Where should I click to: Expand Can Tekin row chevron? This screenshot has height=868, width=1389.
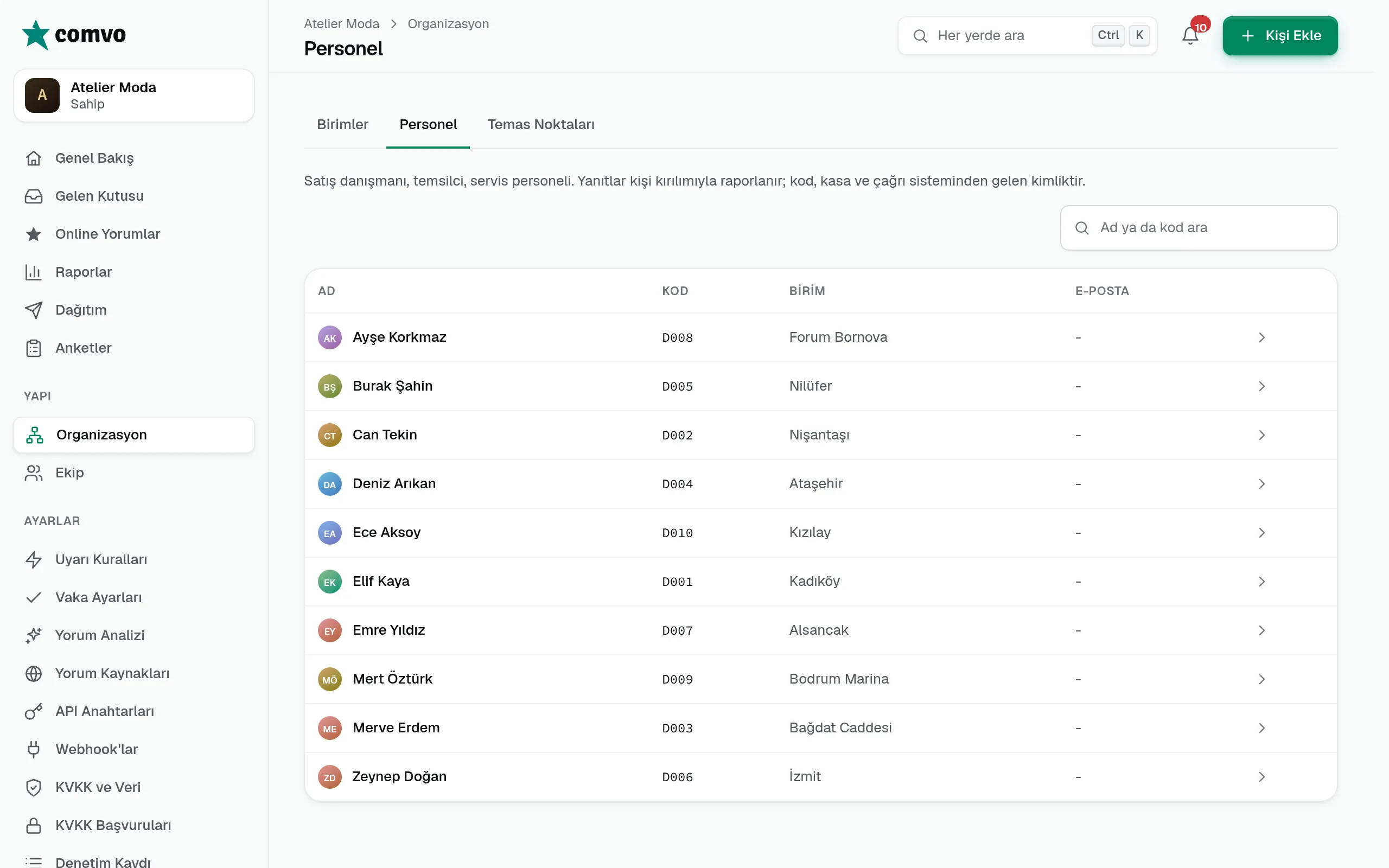click(1261, 435)
